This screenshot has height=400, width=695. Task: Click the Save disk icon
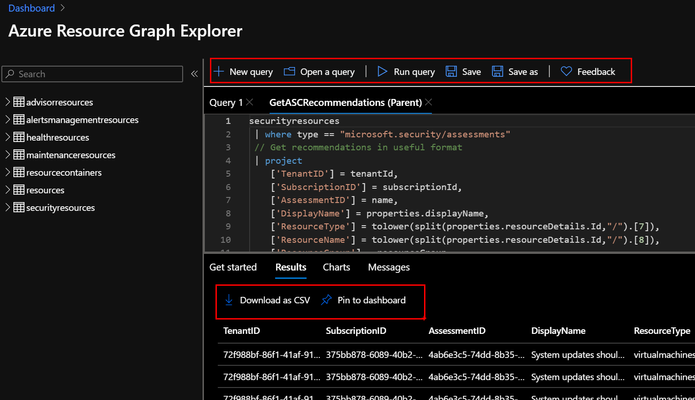pyautogui.click(x=451, y=71)
